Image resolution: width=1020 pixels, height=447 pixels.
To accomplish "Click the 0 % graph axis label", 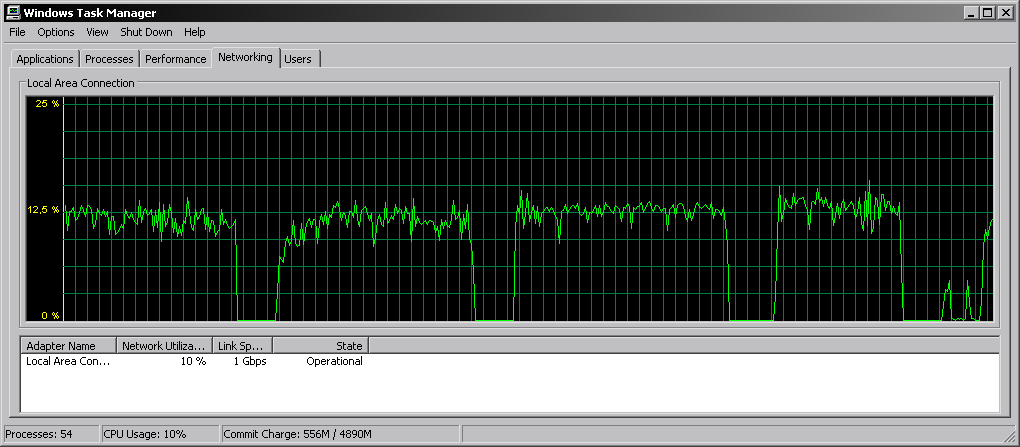I will click(x=50, y=316).
